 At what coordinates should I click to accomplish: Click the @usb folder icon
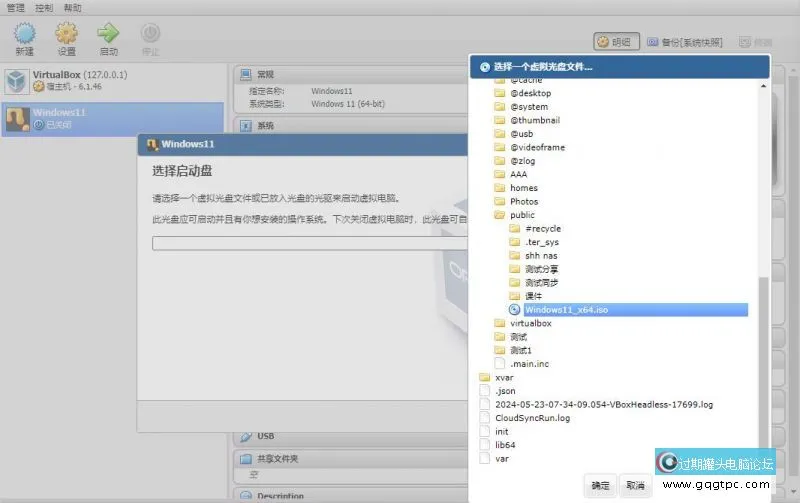pos(500,134)
